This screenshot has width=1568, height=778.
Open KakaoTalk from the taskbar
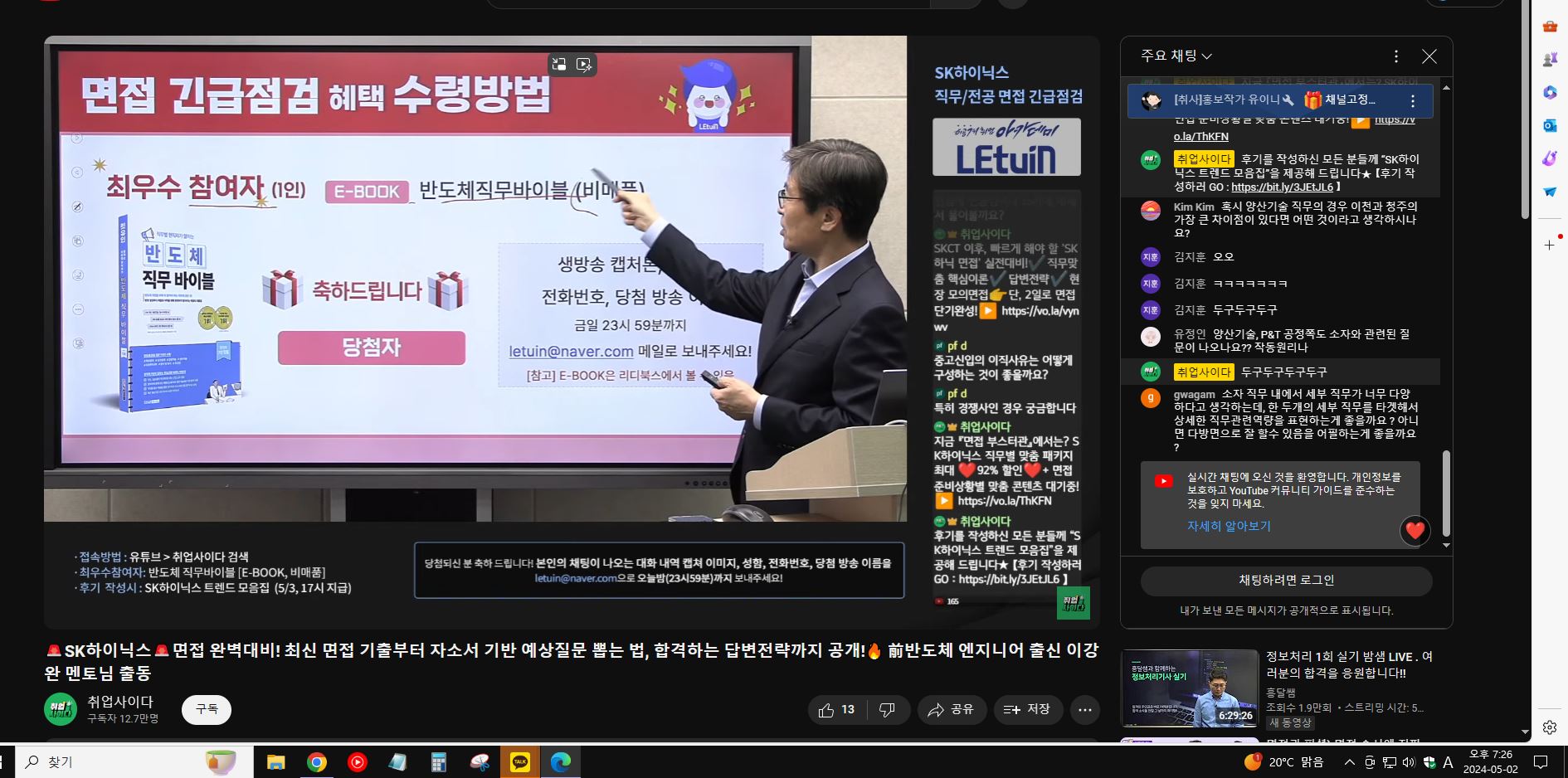pos(519,762)
